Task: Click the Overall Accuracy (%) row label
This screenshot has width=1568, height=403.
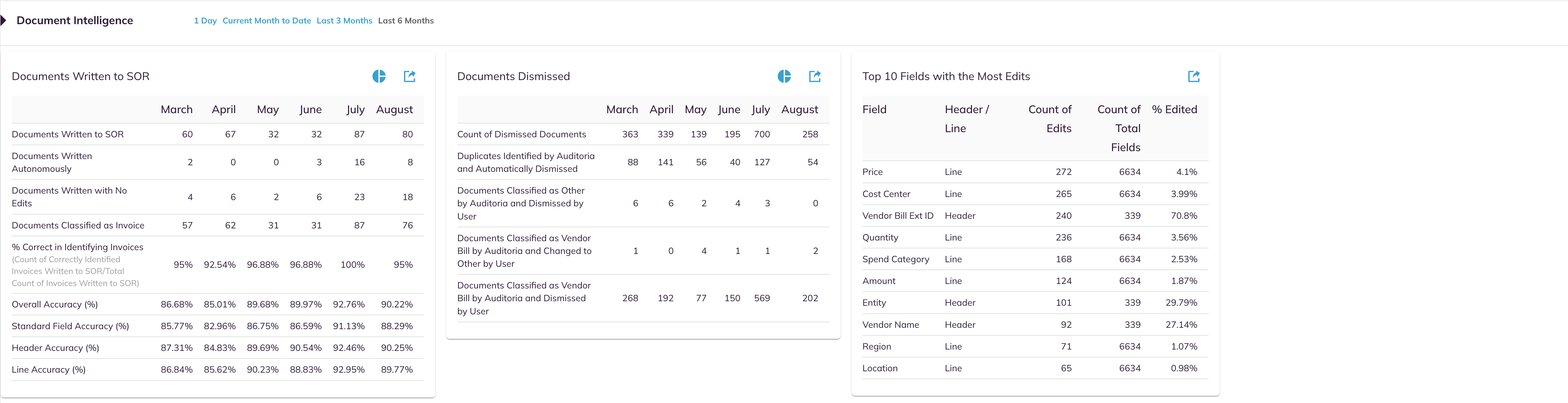Action: click(x=55, y=304)
